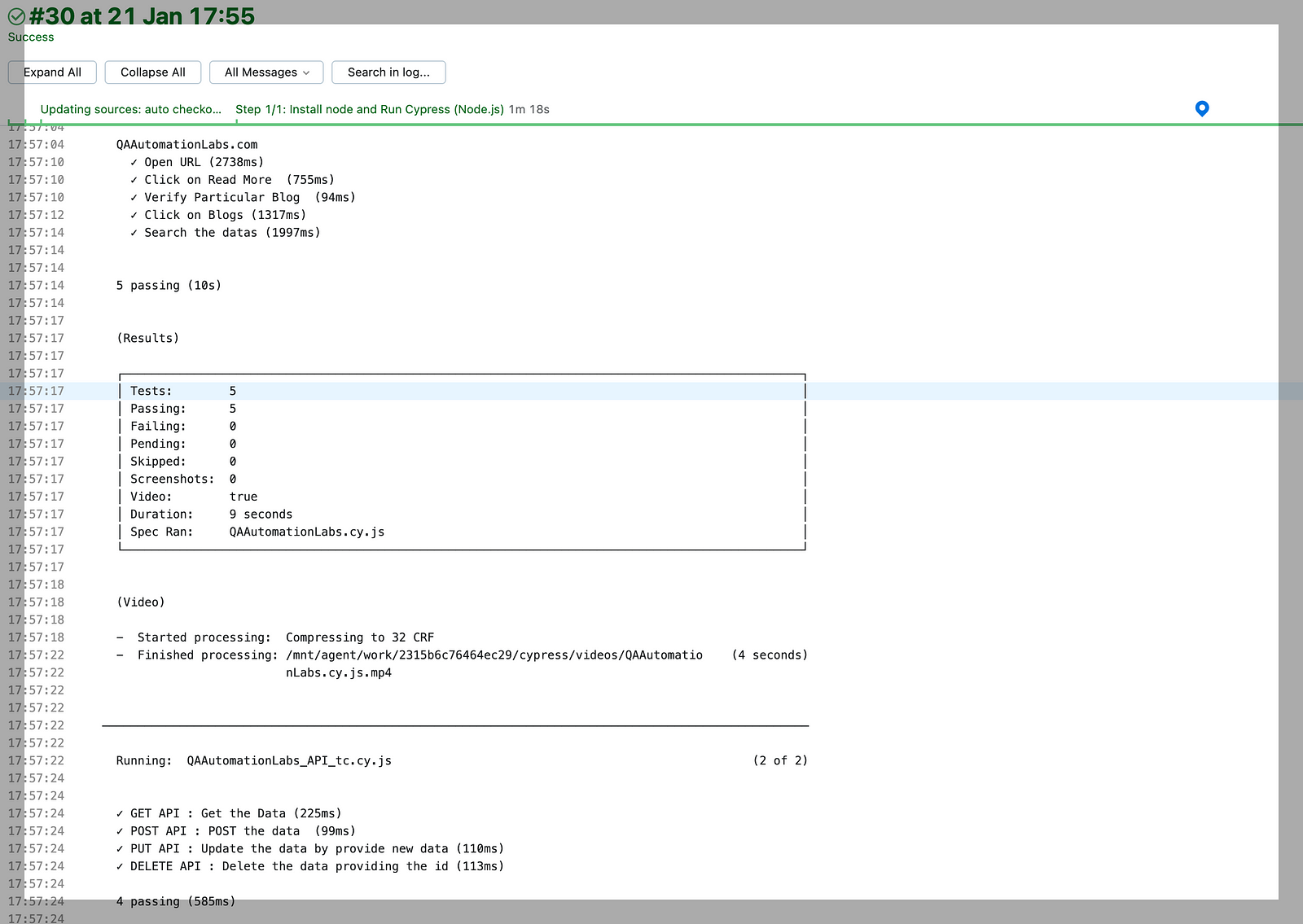The height and width of the screenshot is (924, 1303).
Task: Click the build #30 title heading
Action: (141, 15)
